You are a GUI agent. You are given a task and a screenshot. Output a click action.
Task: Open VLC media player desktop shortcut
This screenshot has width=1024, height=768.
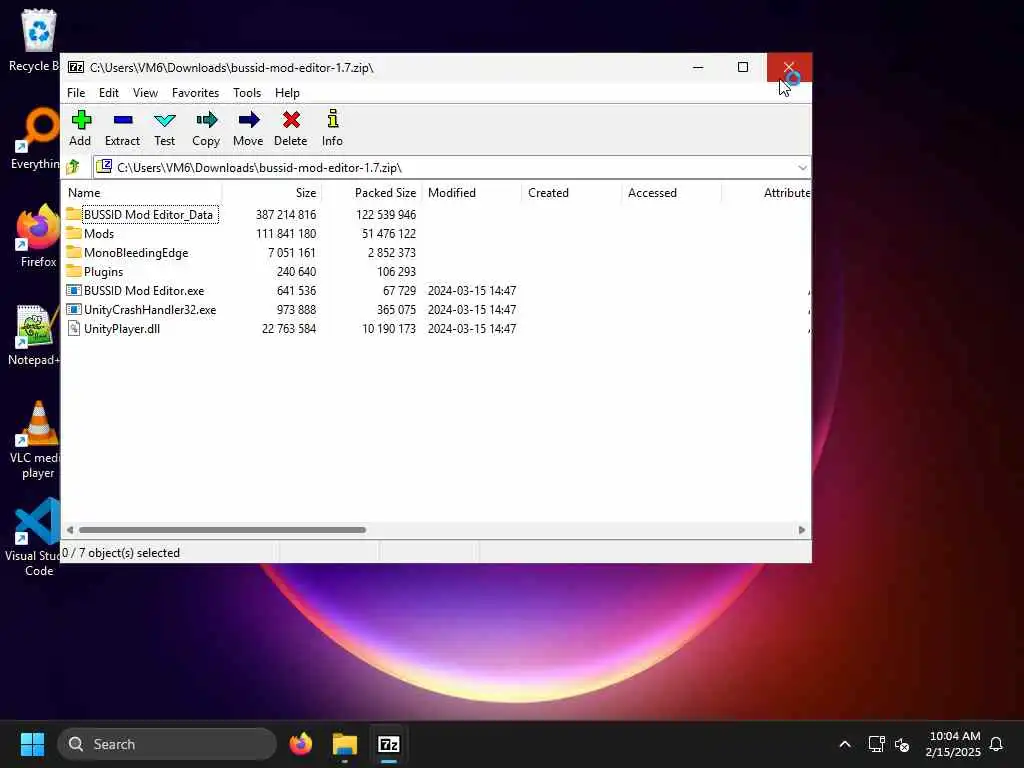(x=38, y=423)
